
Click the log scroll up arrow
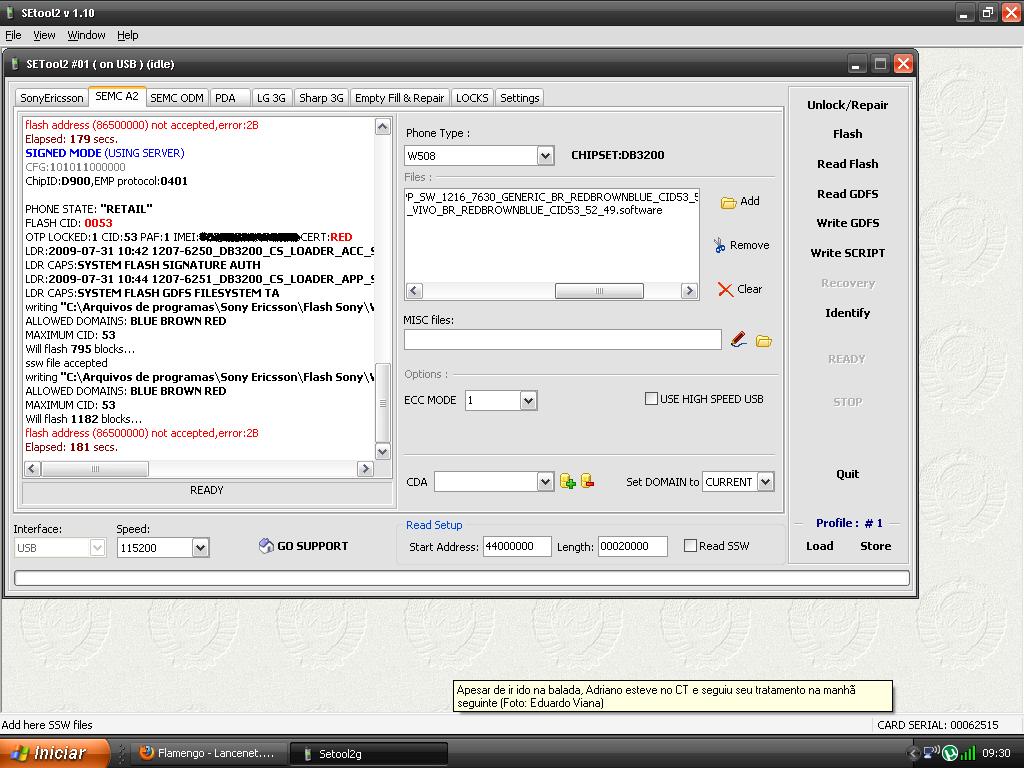pos(383,127)
